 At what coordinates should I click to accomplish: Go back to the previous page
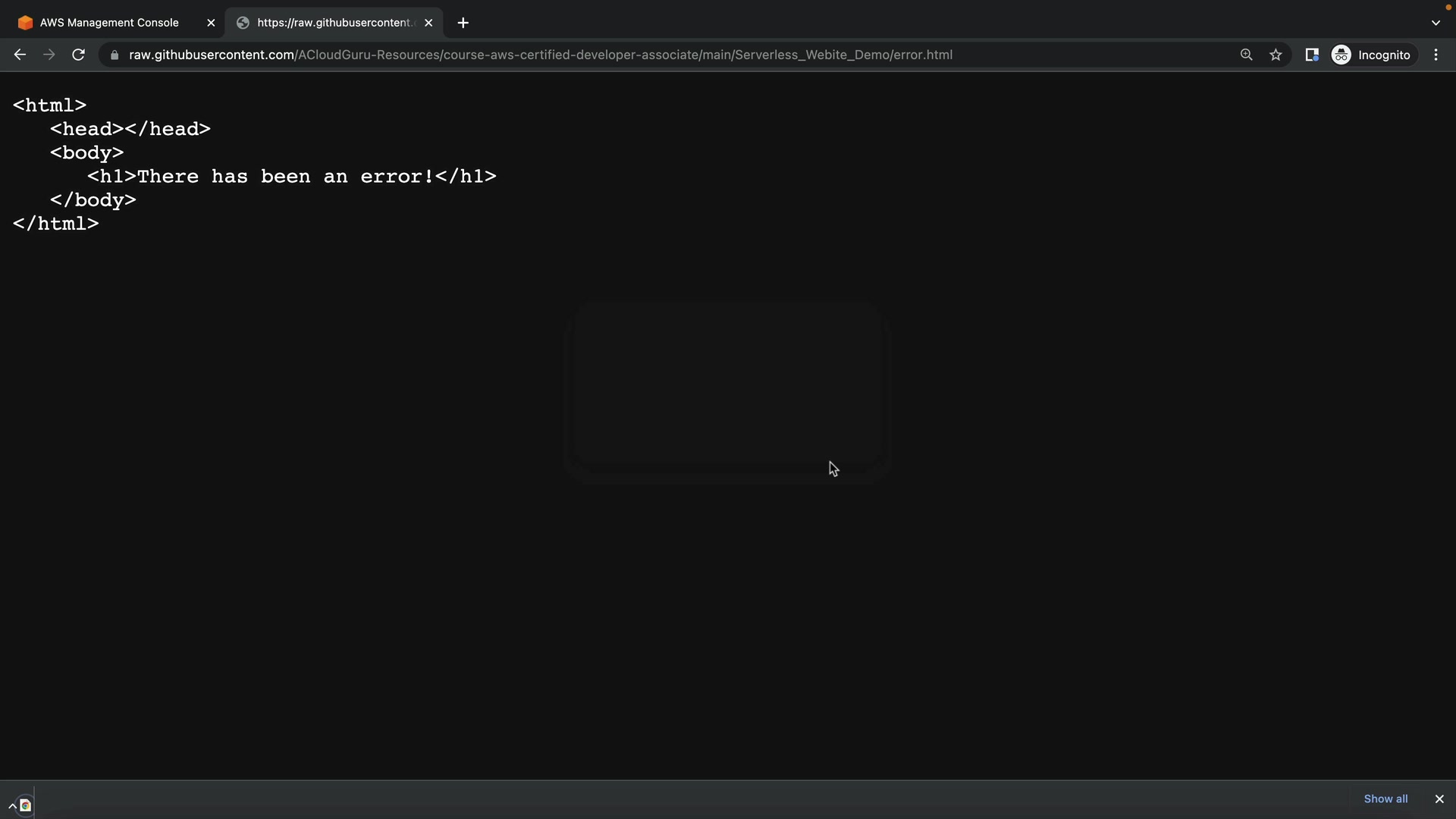[x=20, y=55]
